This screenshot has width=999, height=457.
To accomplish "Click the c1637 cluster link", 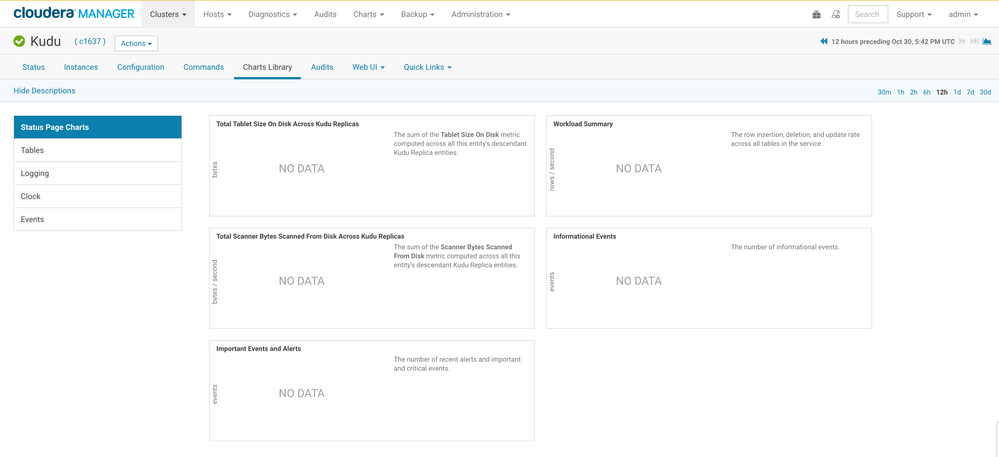I will tap(91, 41).
